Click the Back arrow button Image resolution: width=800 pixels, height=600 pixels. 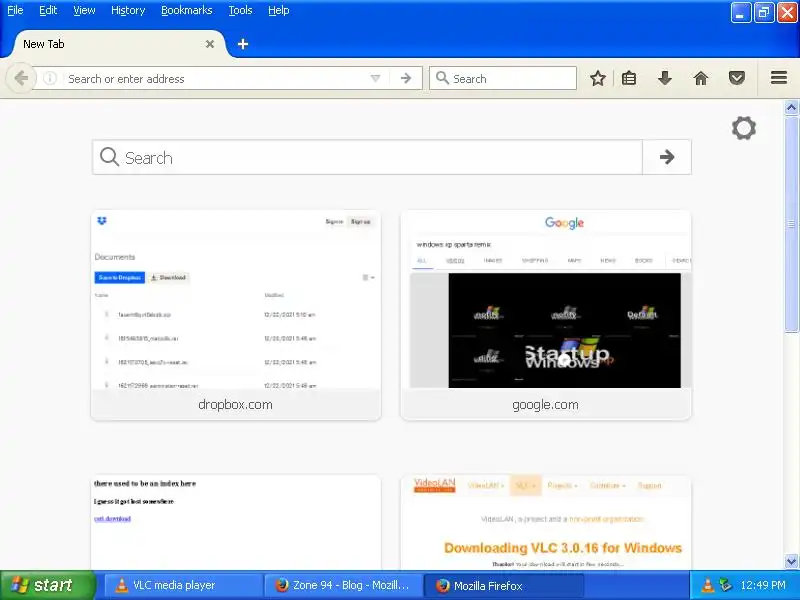[21, 78]
